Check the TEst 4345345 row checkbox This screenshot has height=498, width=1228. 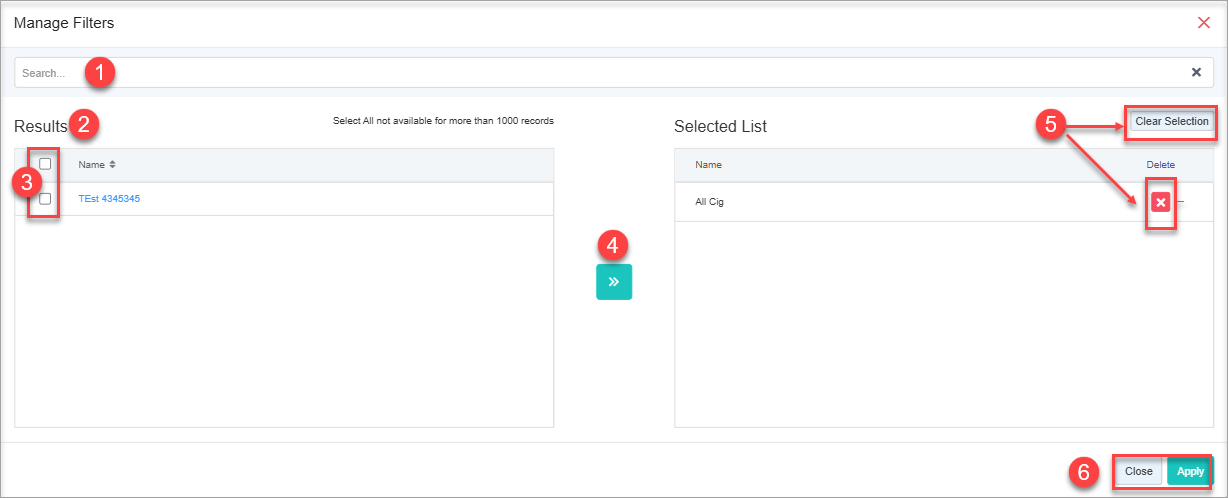tap(45, 198)
